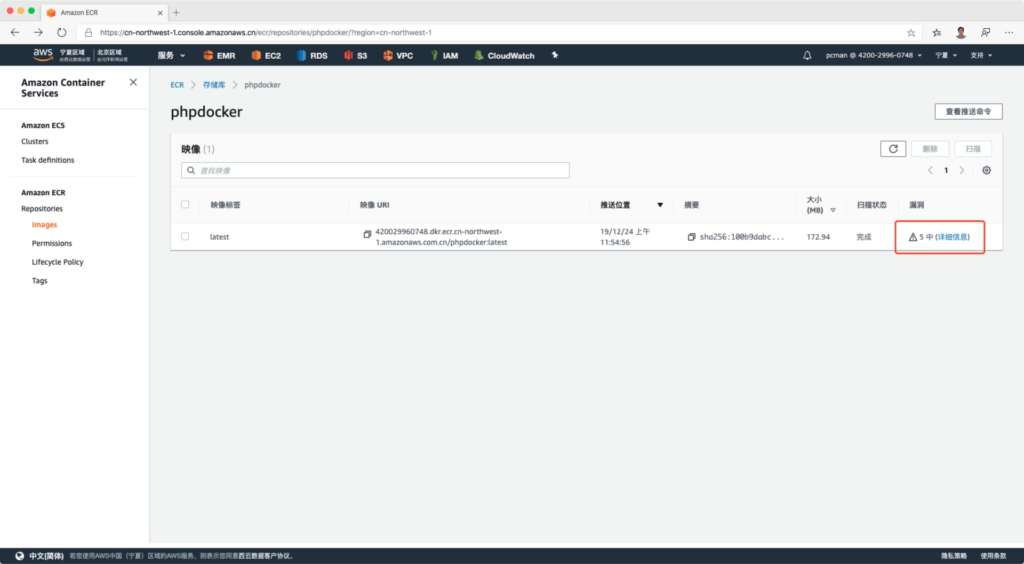Click the 查找映像 search field

coord(375,170)
